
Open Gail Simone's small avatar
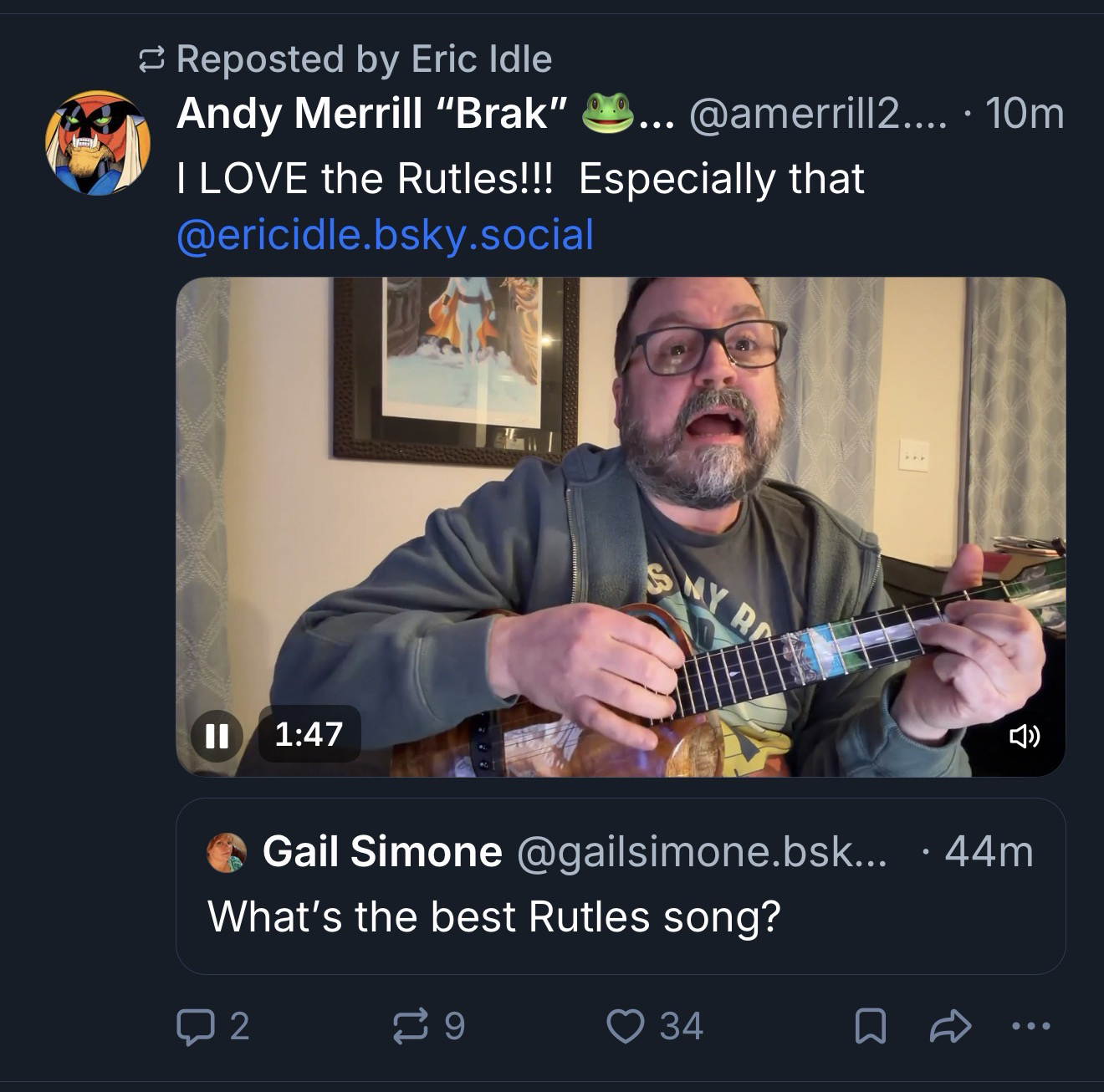point(226,852)
